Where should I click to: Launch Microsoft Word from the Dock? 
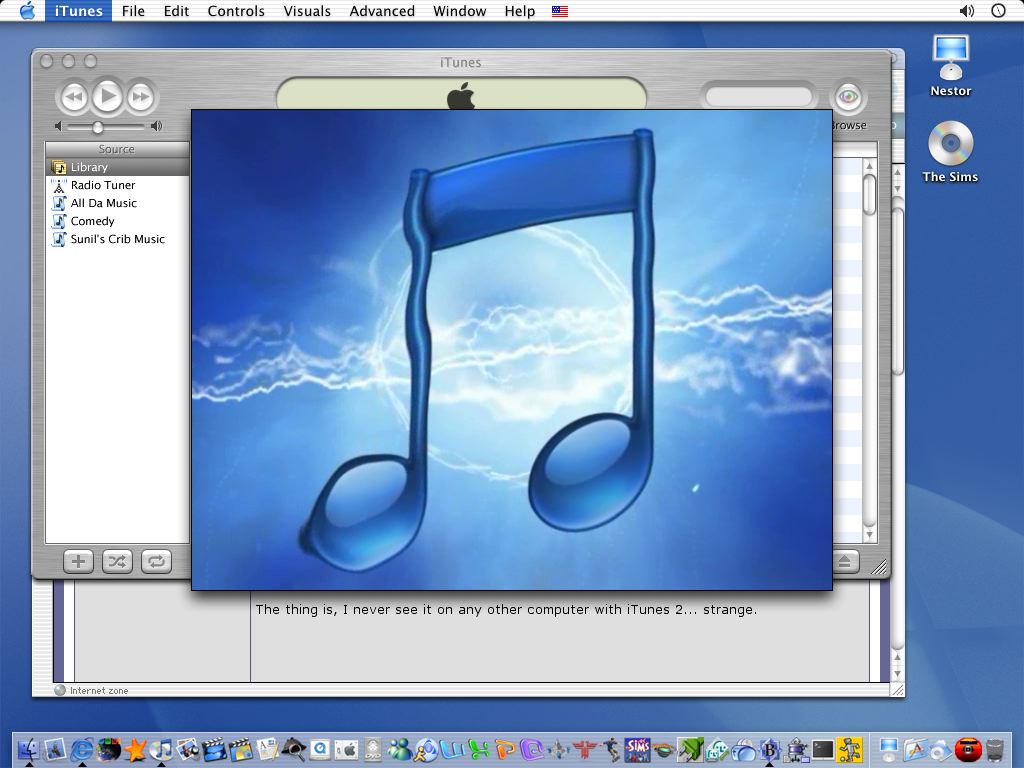[x=453, y=750]
